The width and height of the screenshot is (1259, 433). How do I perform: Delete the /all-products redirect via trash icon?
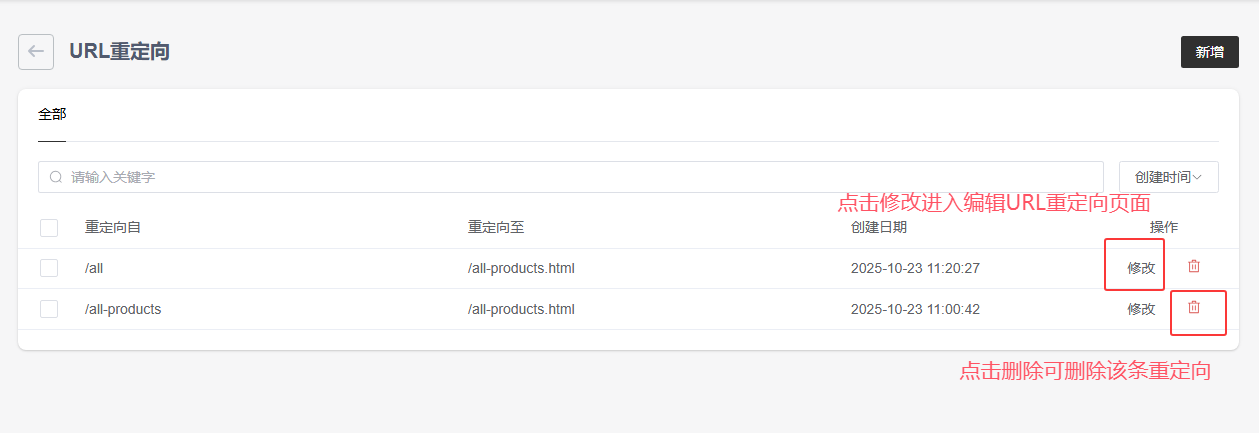point(1193,307)
